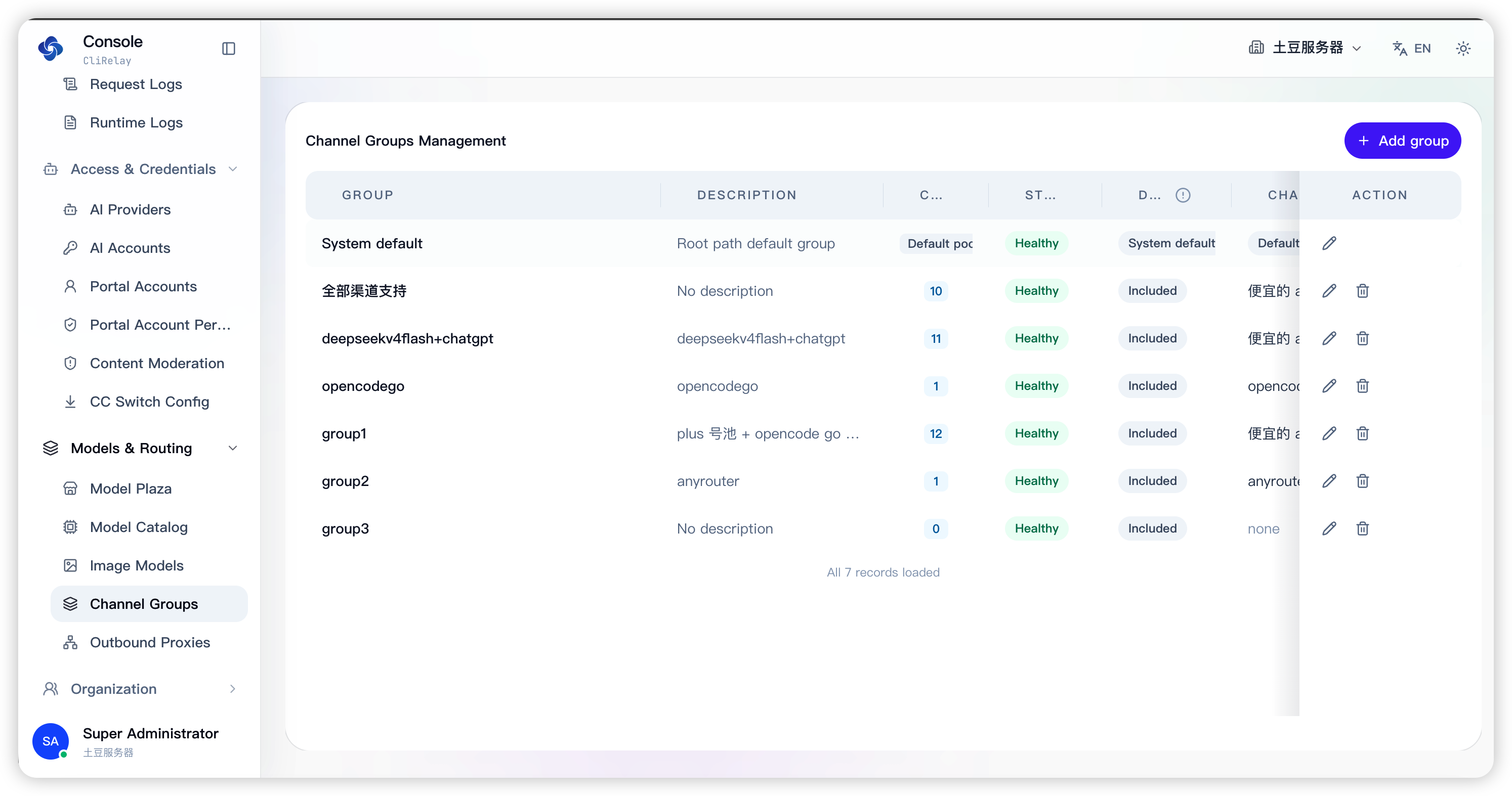Edit the group3 row
This screenshot has width=1512, height=796.
coord(1329,528)
